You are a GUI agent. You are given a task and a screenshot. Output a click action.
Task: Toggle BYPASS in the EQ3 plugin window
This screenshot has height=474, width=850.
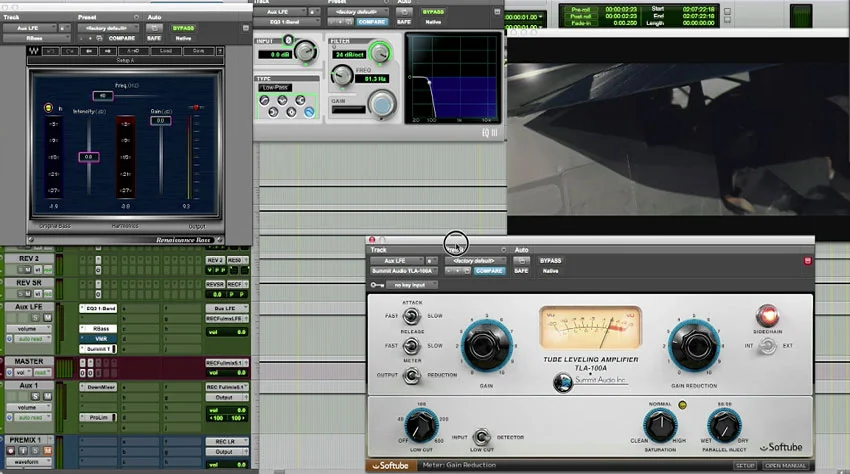[433, 12]
